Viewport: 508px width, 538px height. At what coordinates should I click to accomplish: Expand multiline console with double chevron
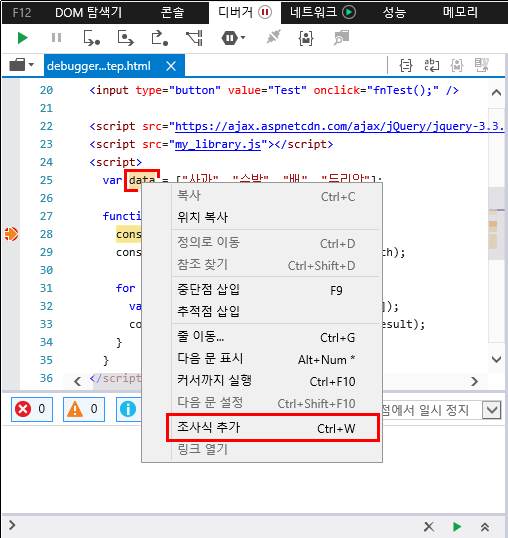point(485,526)
